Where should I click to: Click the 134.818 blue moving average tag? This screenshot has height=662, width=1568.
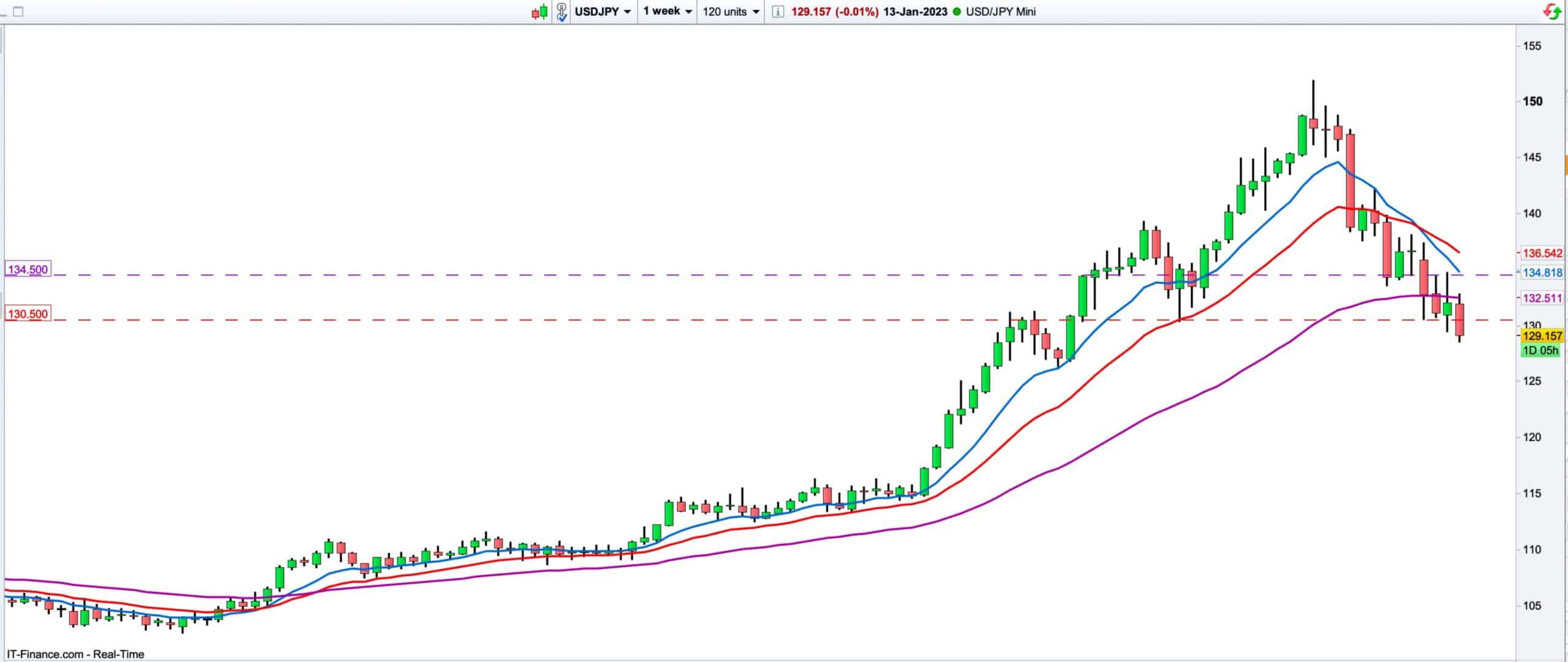click(1542, 273)
